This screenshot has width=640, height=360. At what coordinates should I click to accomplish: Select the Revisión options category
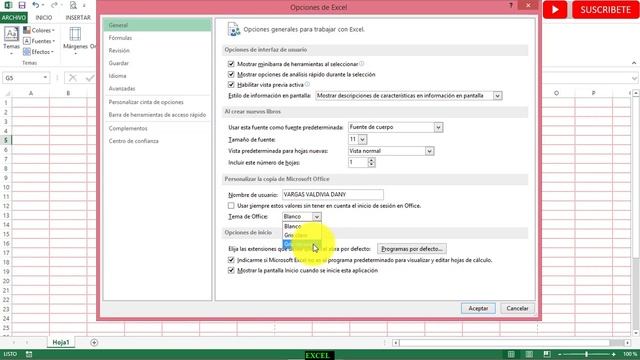[157, 50]
